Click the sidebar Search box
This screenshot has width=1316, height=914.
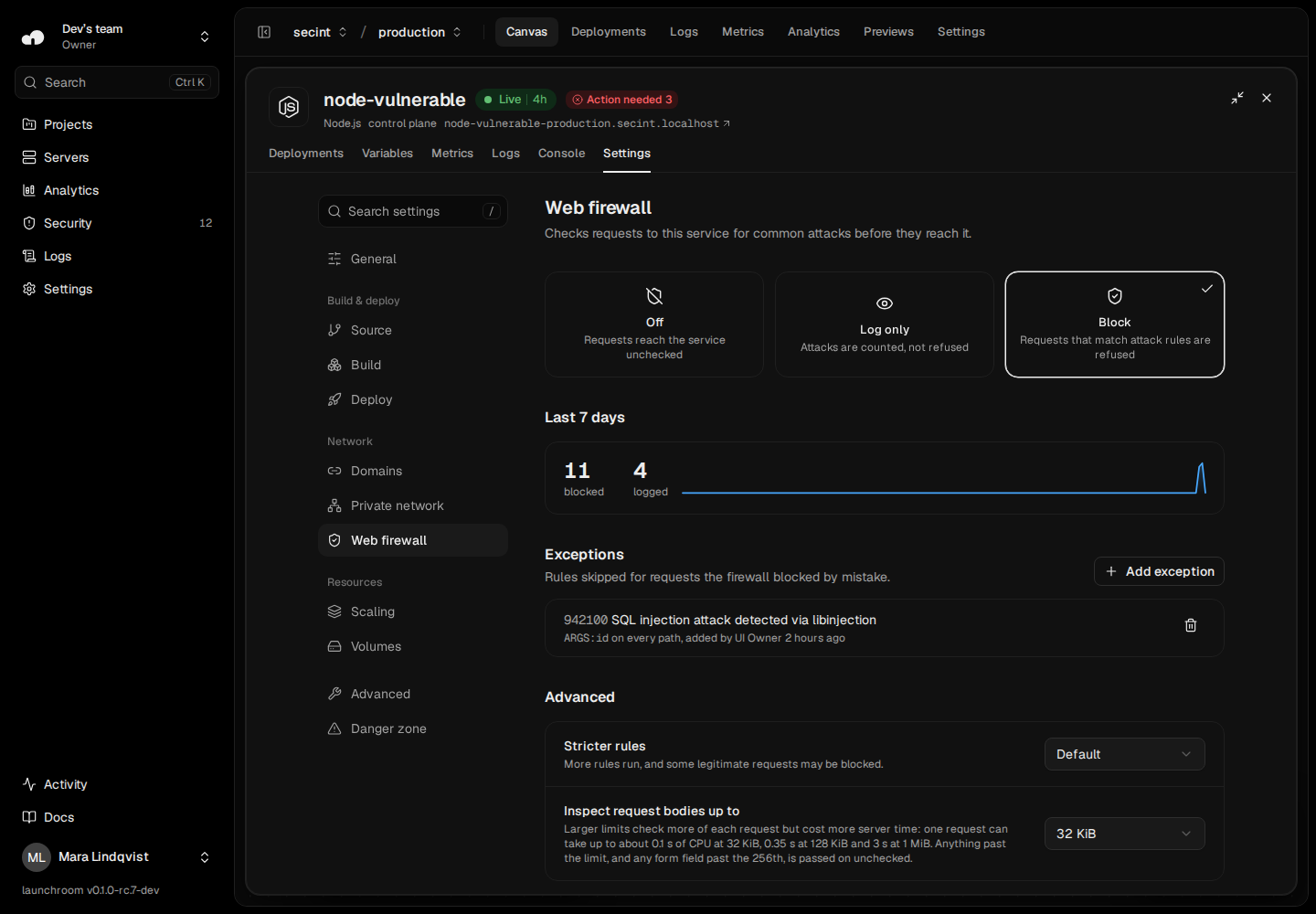pos(117,82)
